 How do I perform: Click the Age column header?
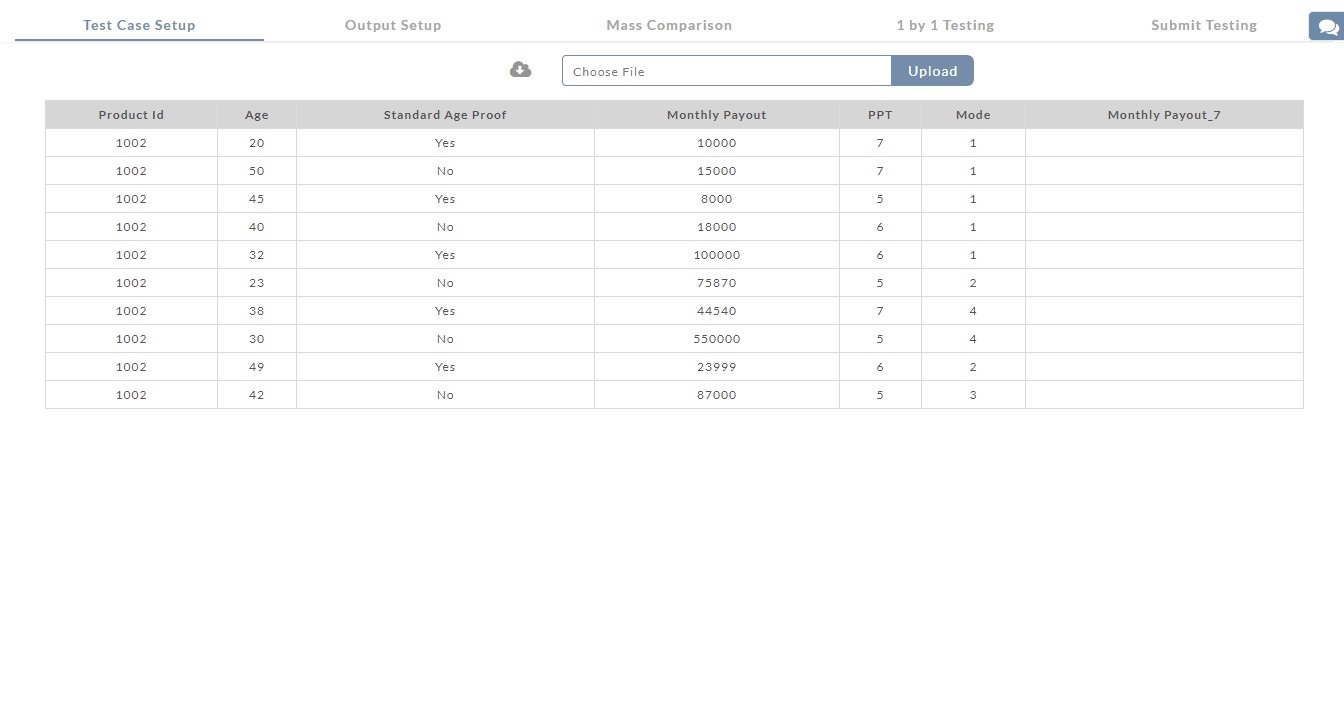pyautogui.click(x=257, y=115)
